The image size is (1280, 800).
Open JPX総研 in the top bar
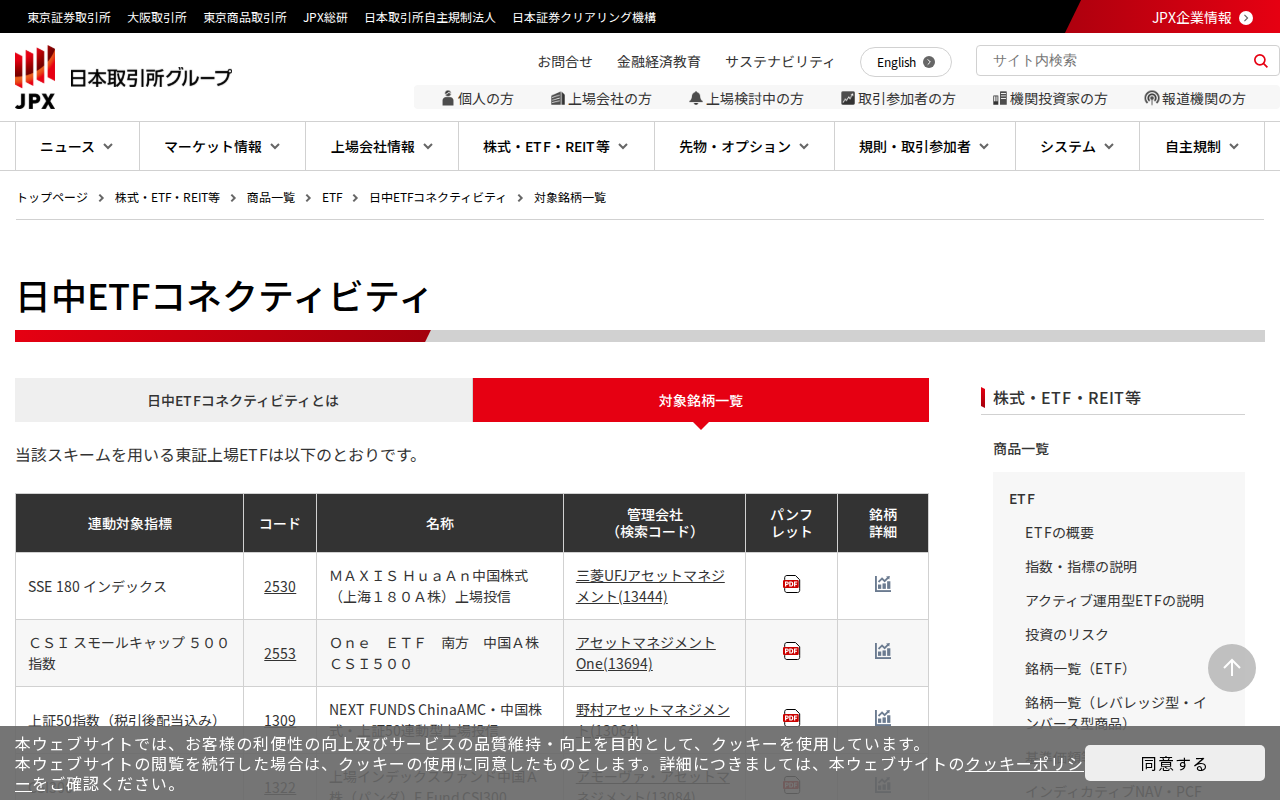click(x=326, y=17)
